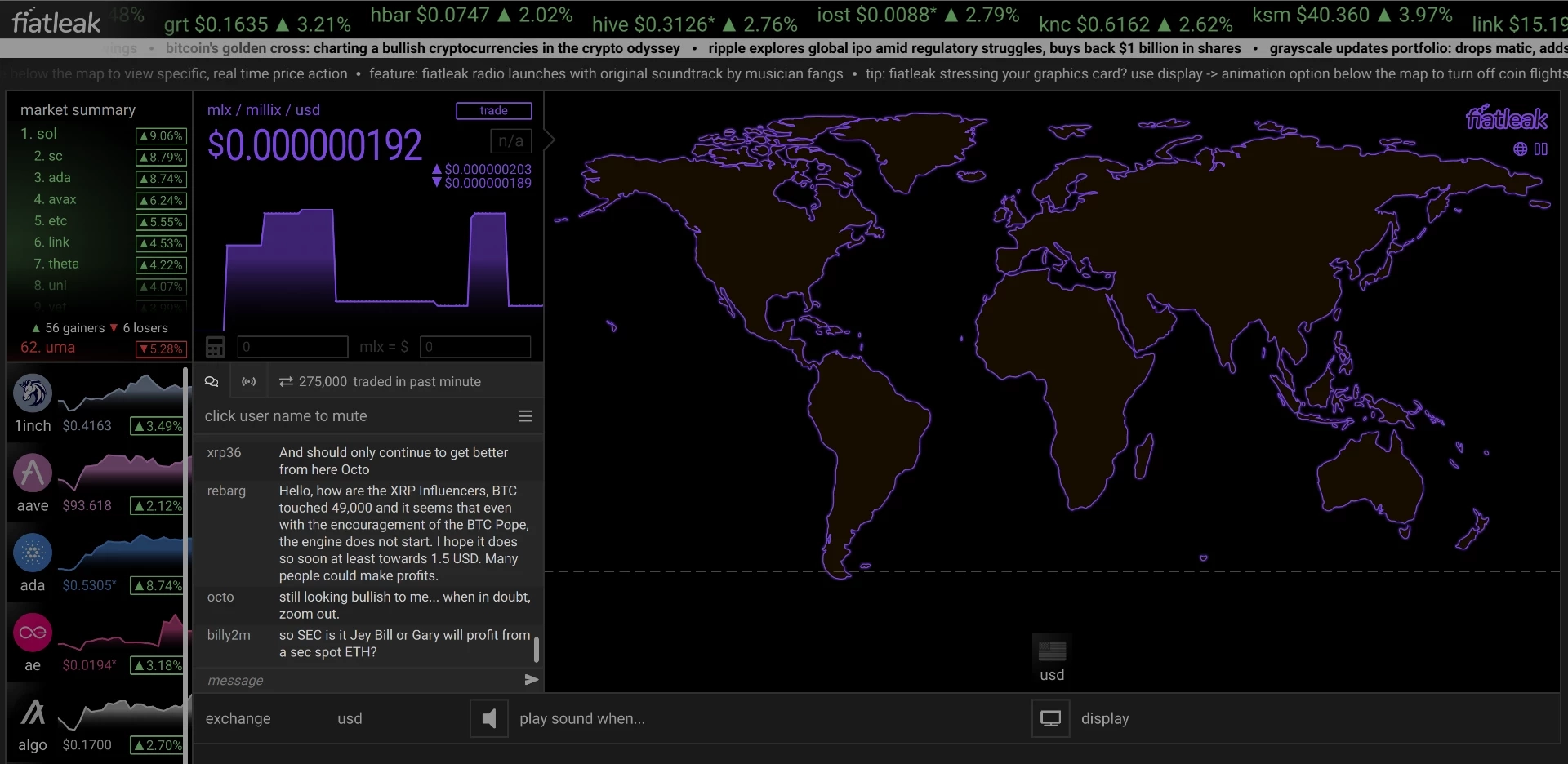This screenshot has width=1568, height=764.
Task: Click the US flag icon above usd
Action: coord(1052,651)
